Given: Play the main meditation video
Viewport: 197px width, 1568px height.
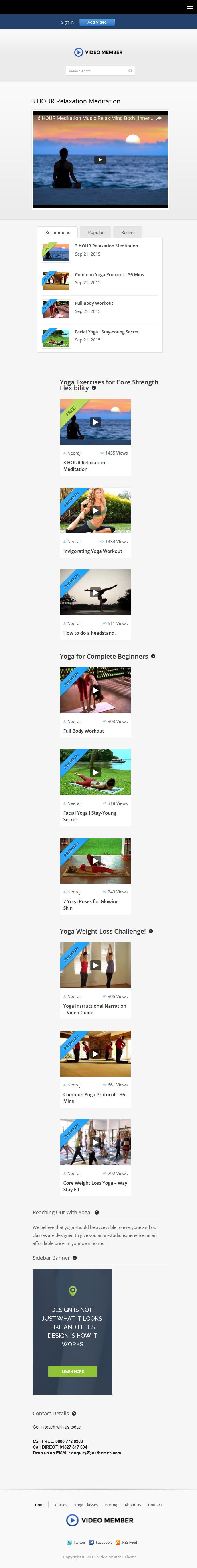Looking at the screenshot, I should pyautogui.click(x=100, y=160).
